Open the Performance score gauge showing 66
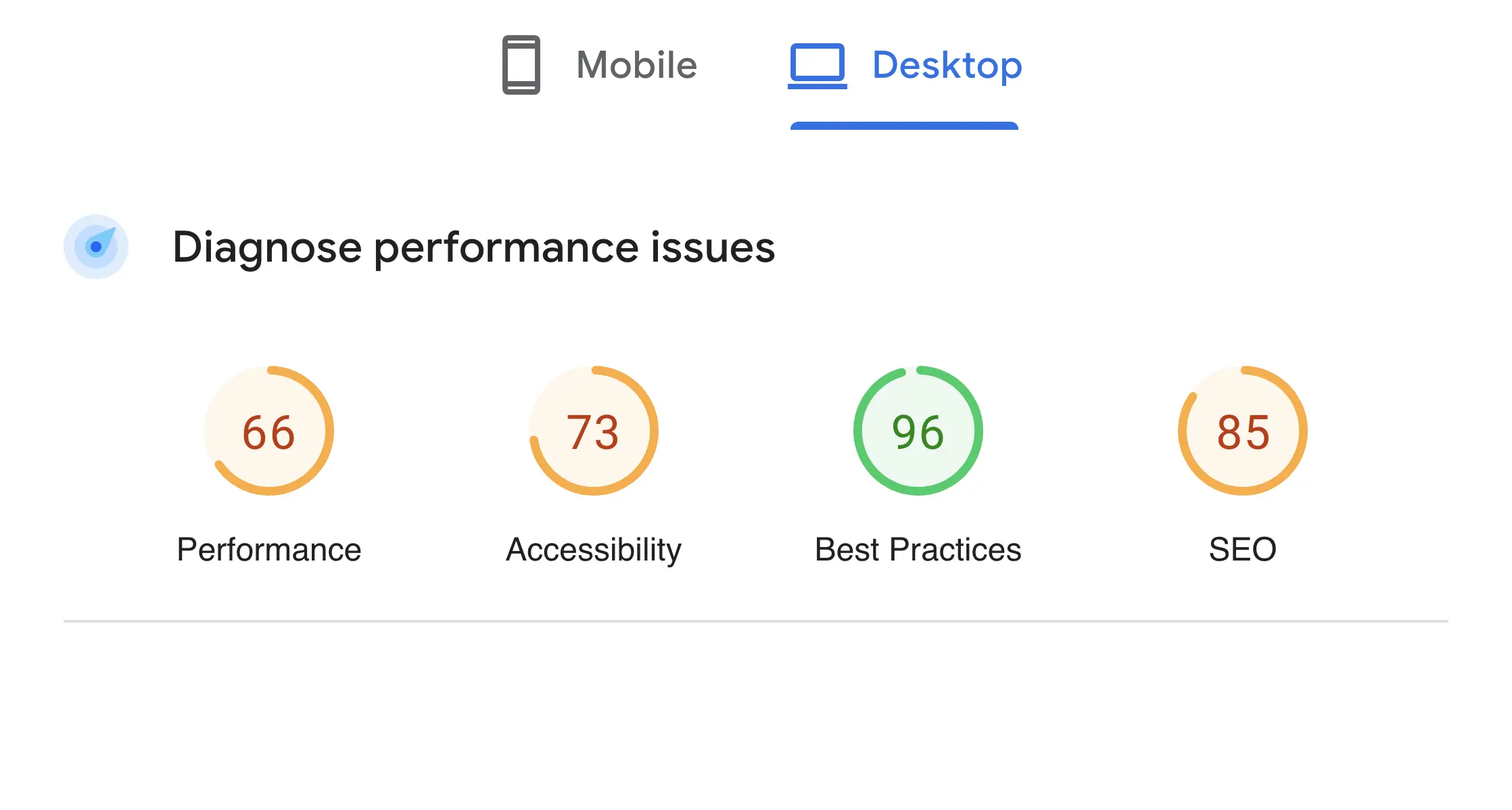1512x810 pixels. (x=269, y=432)
